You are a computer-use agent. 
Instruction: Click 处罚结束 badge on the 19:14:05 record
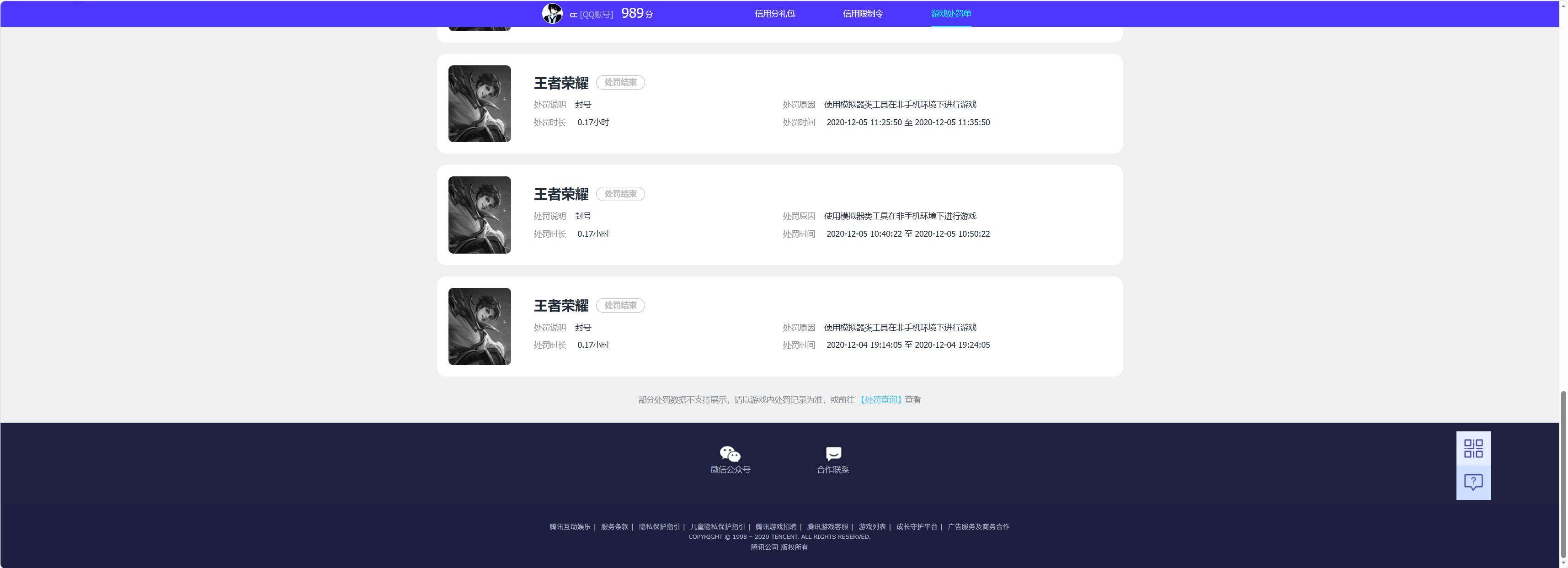[620, 305]
